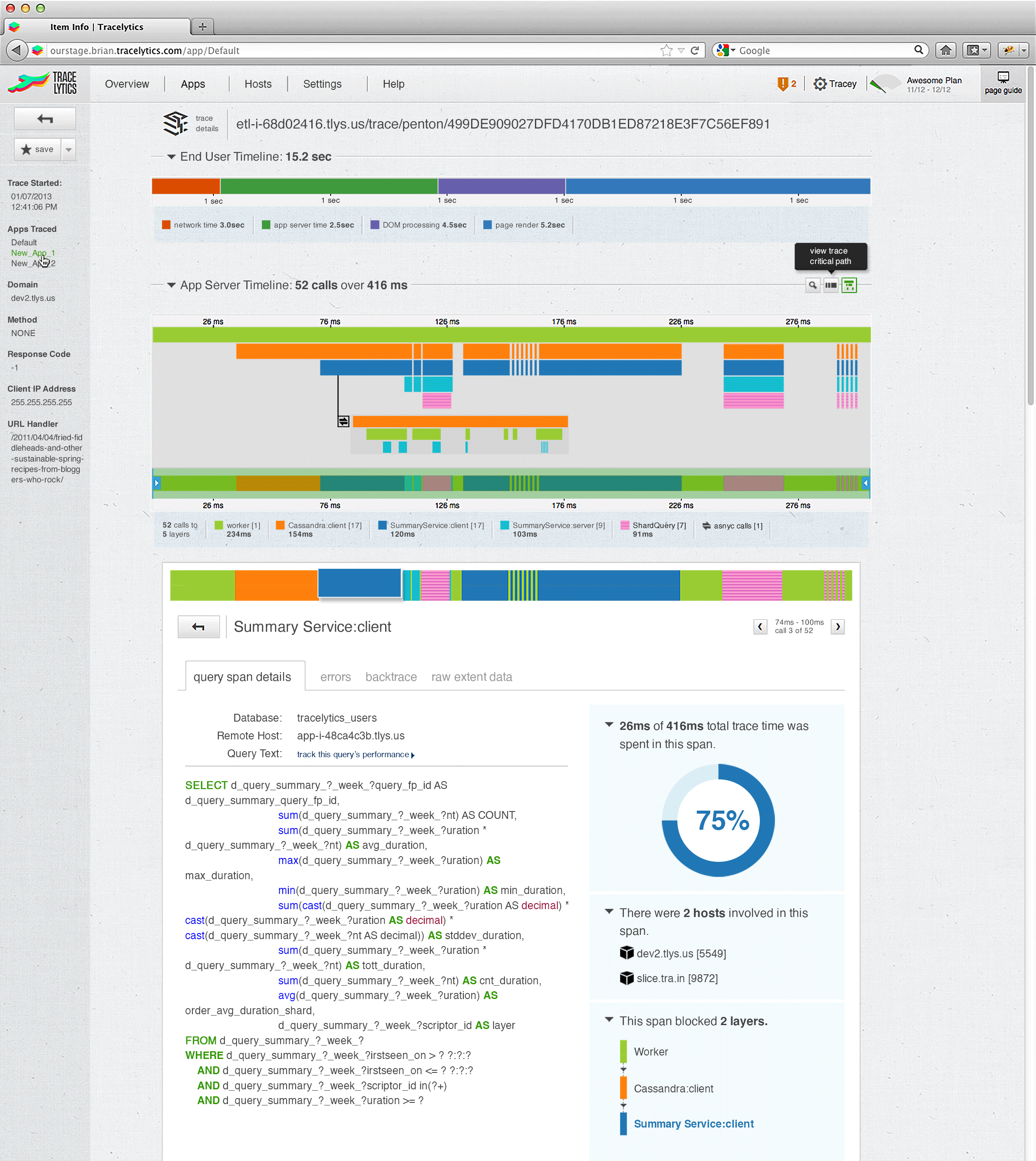This screenshot has height=1161, width=1036.
Task: Click the span details back arrow button
Action: [198, 627]
